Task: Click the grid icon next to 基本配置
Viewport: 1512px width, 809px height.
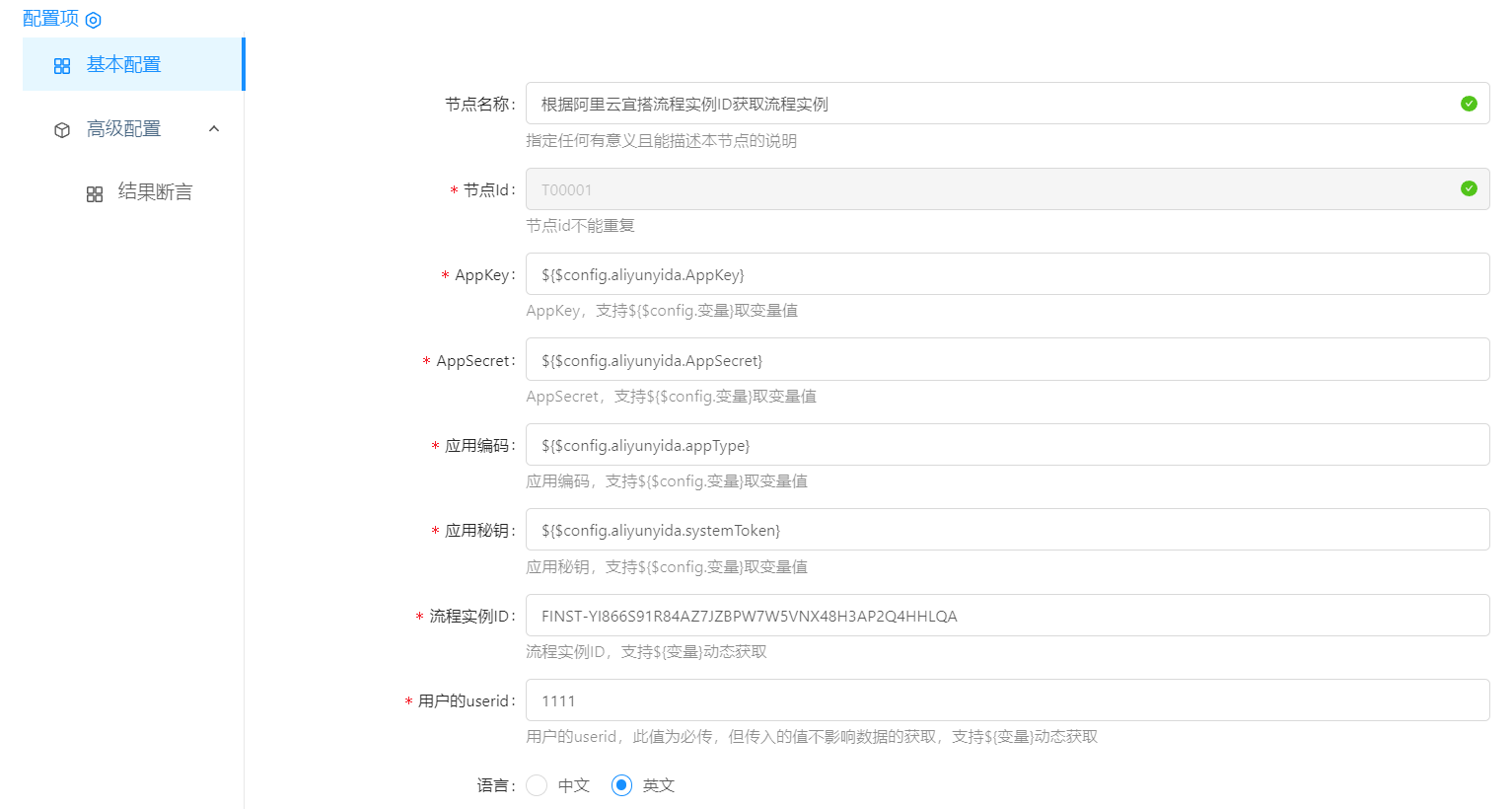Action: (62, 66)
